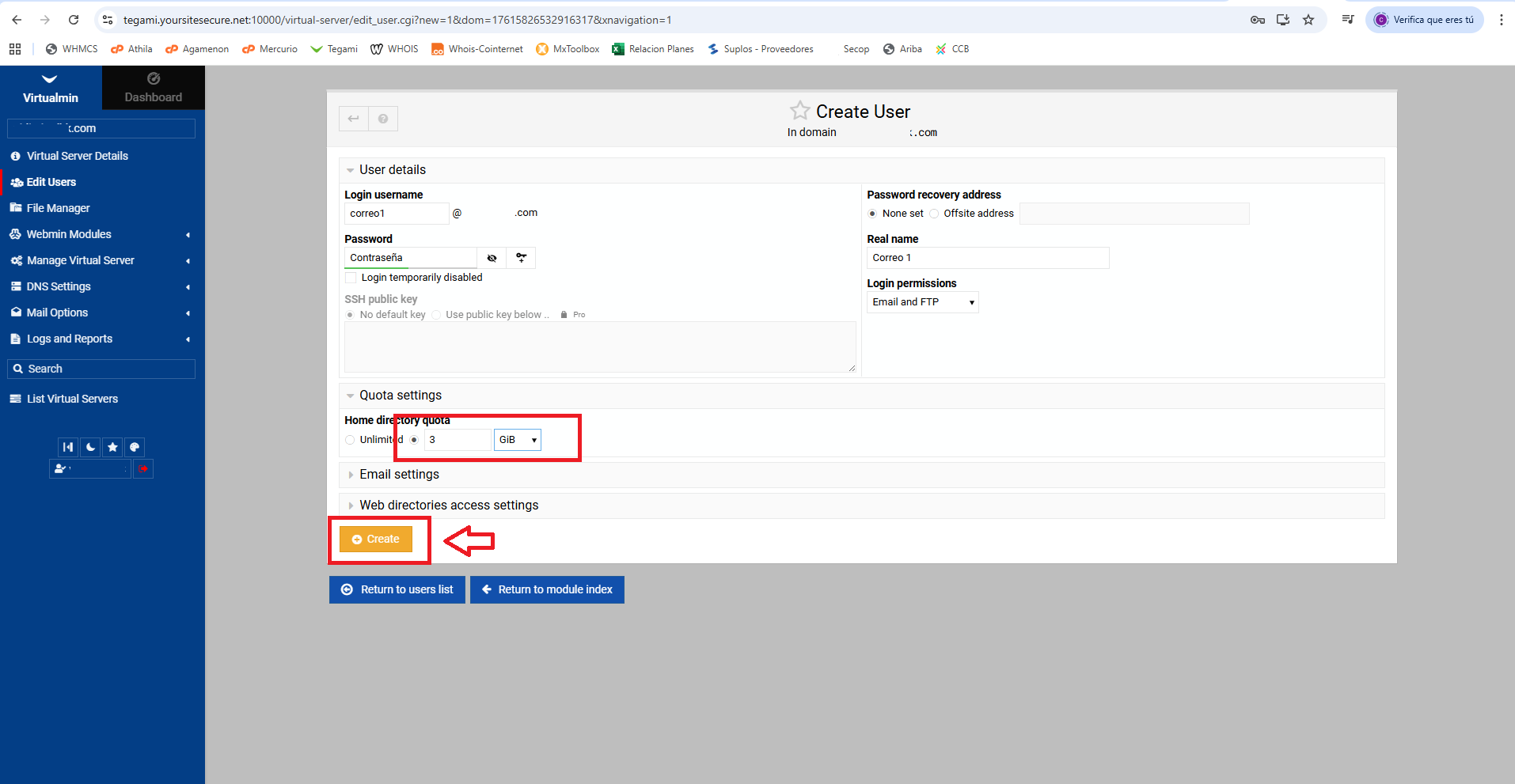Generate a random password with the key icon
Image resolution: width=1515 pixels, height=784 pixels.
(x=522, y=258)
